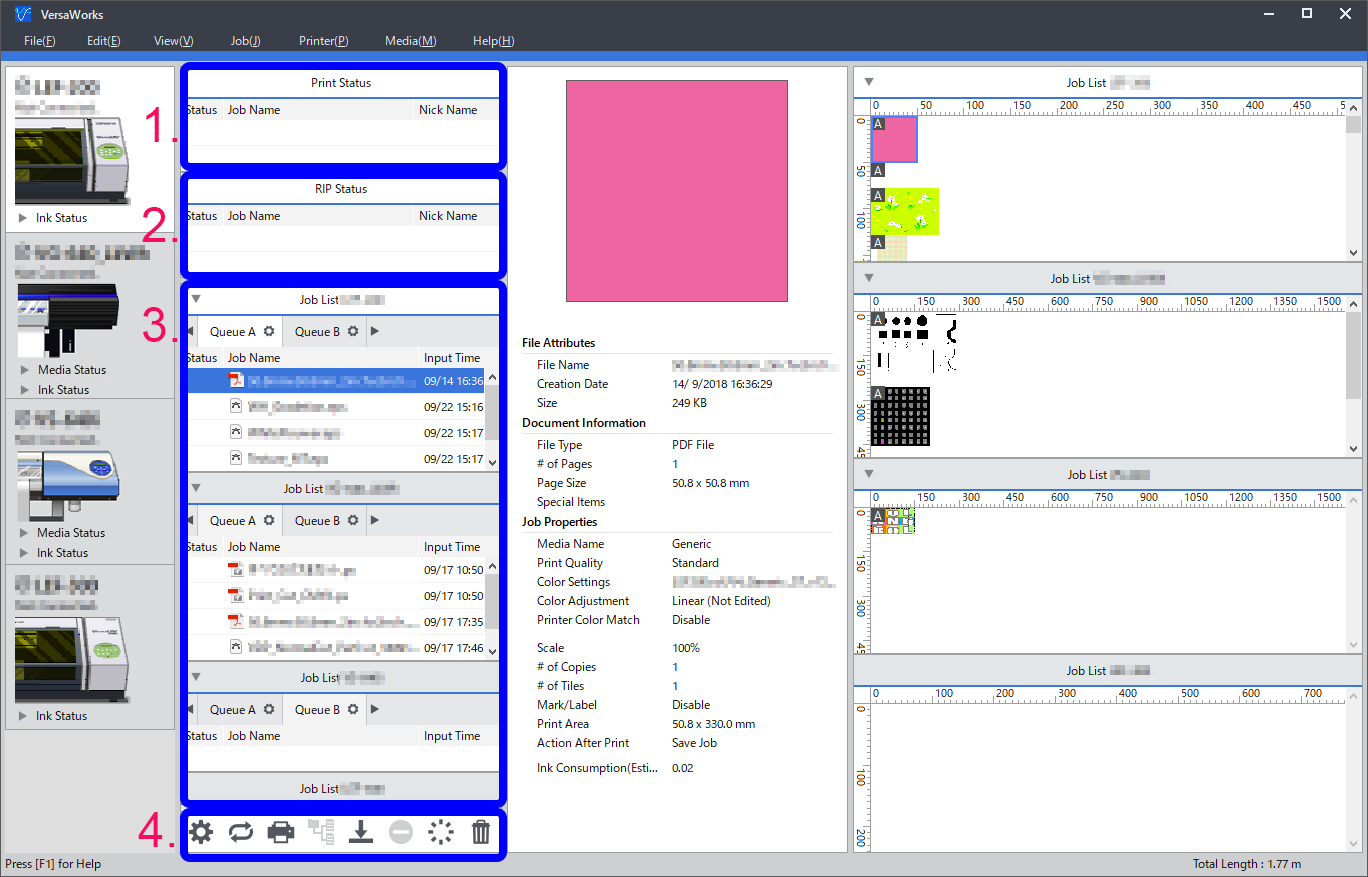1368x877 pixels.
Task: Click the RIP and print loop-arrows icon
Action: (241, 832)
